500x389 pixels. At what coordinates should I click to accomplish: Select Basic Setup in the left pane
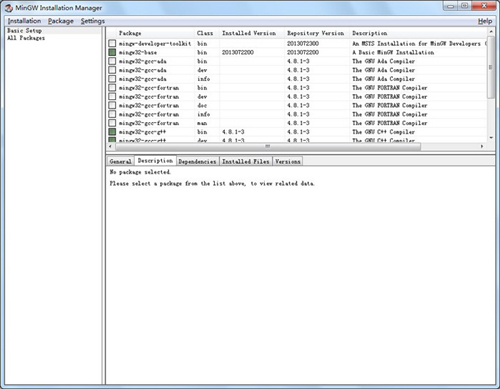[x=25, y=31]
